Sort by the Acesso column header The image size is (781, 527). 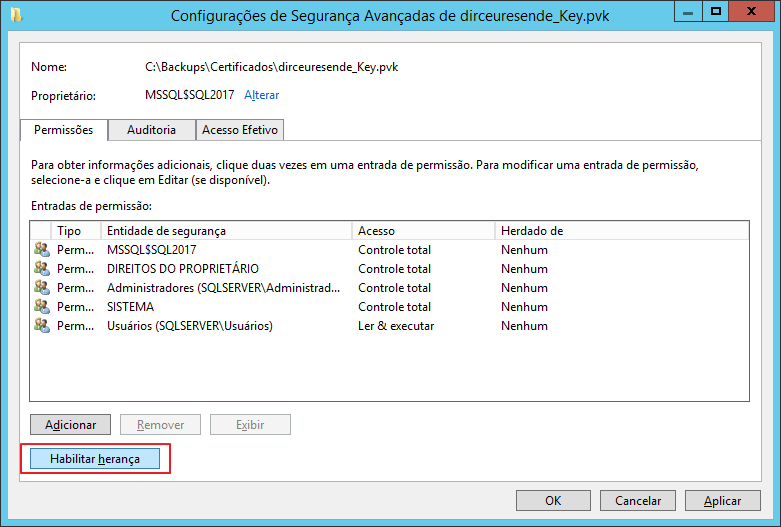pyautogui.click(x=424, y=231)
